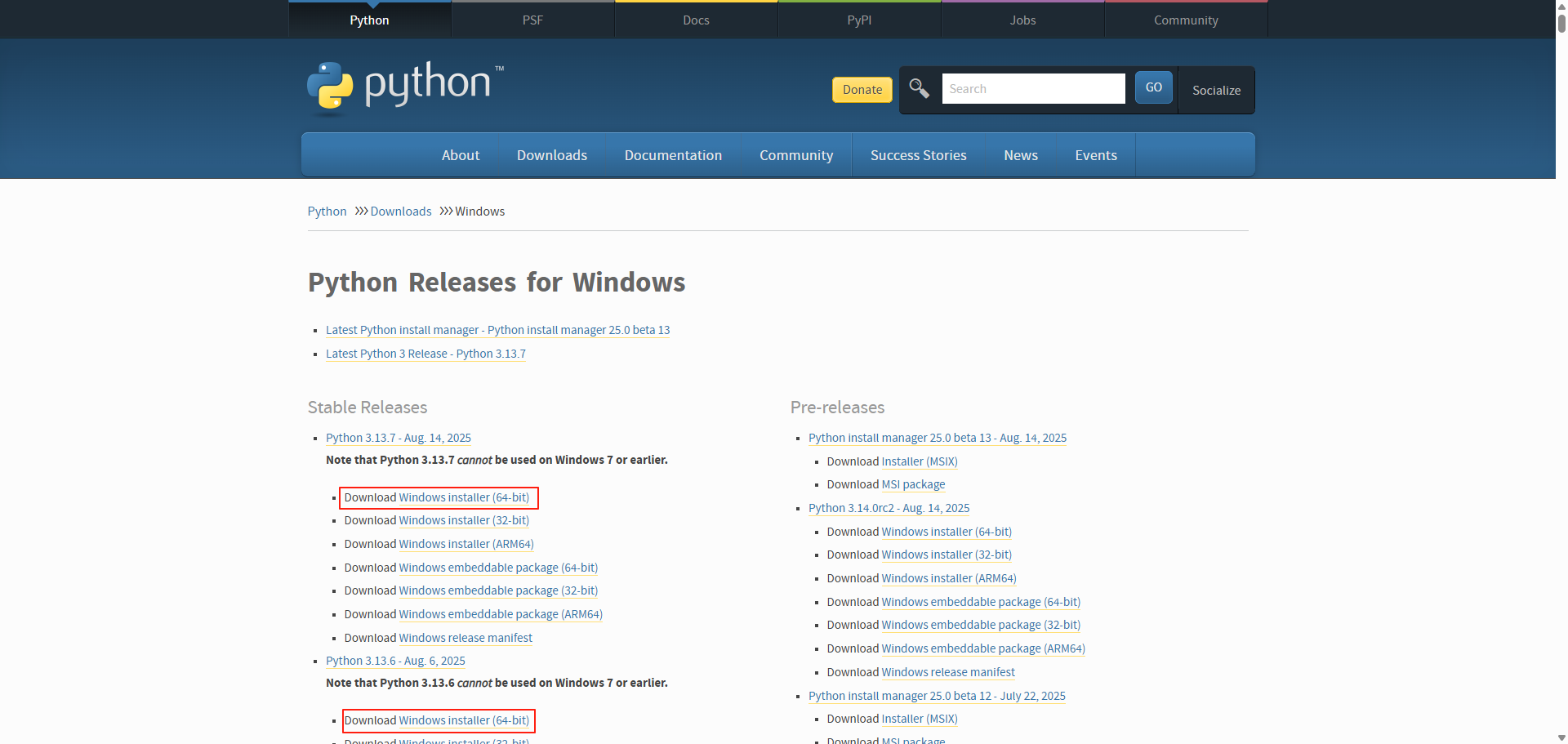The width and height of the screenshot is (1568, 744).
Task: Open the Downloads menu in main navigation
Action: coord(551,154)
